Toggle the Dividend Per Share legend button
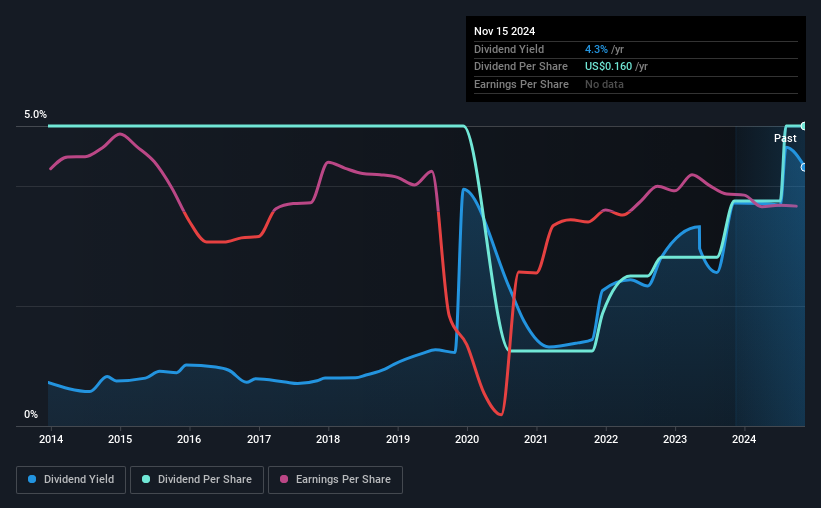The width and height of the screenshot is (821, 508). pos(197,480)
